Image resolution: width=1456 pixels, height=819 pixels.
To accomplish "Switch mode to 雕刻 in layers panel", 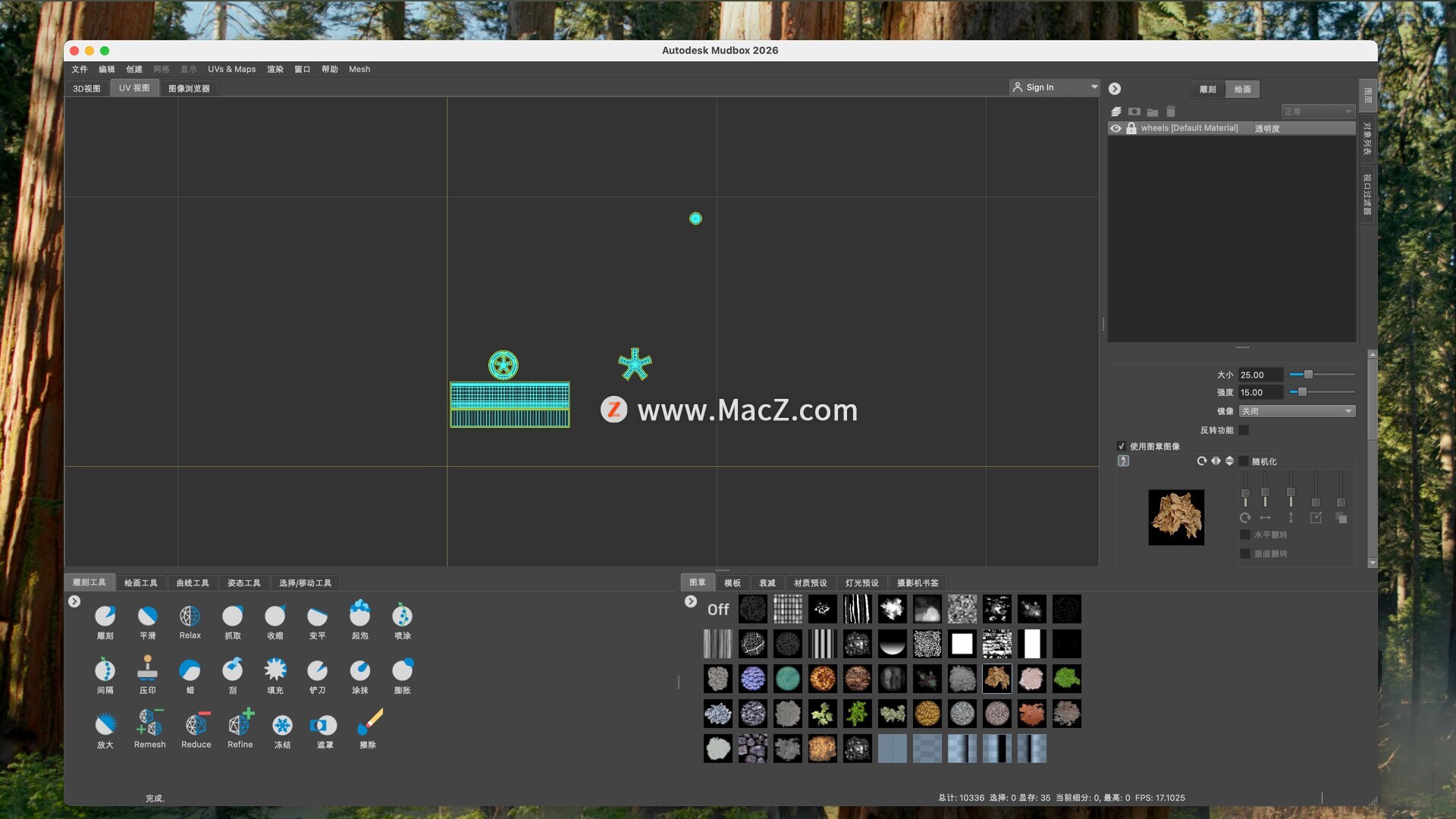I will click(x=1207, y=89).
